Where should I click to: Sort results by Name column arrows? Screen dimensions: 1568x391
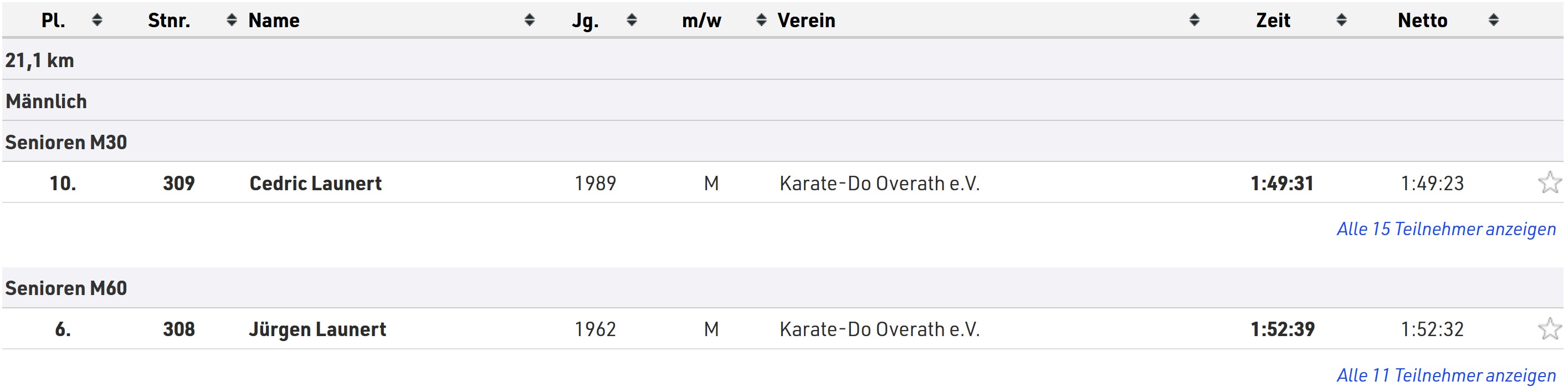529,20
